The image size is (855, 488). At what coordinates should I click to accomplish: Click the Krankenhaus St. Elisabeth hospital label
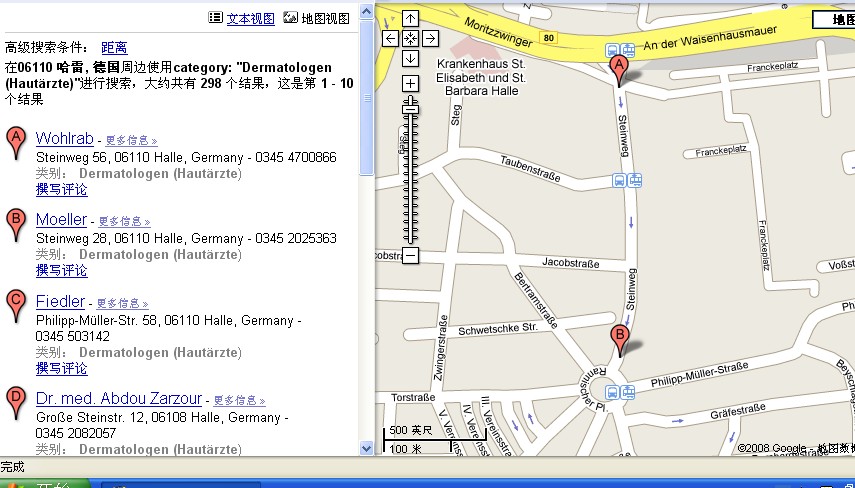point(481,78)
